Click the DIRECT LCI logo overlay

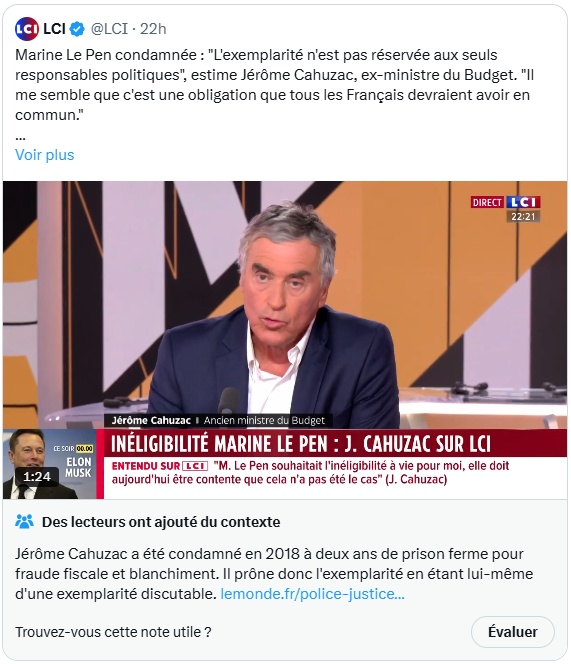point(506,202)
